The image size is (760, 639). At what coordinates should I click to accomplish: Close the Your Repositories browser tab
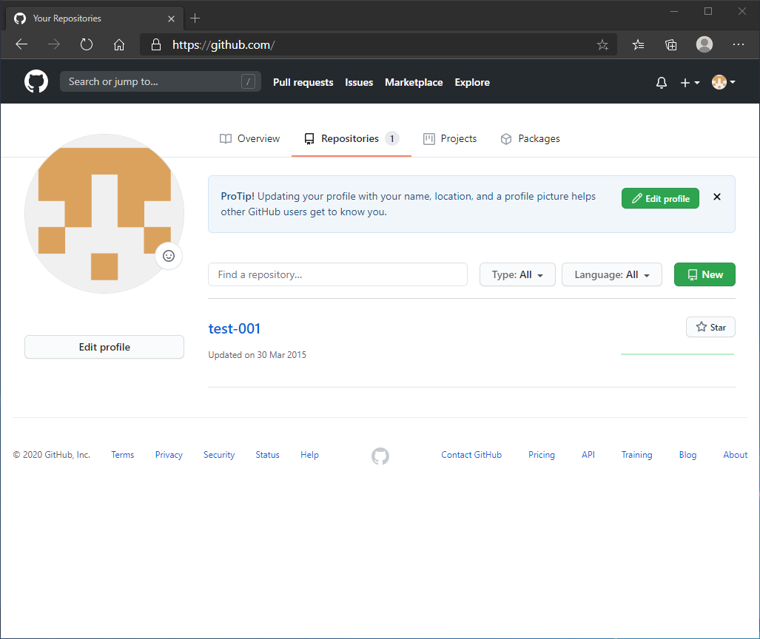pos(171,18)
